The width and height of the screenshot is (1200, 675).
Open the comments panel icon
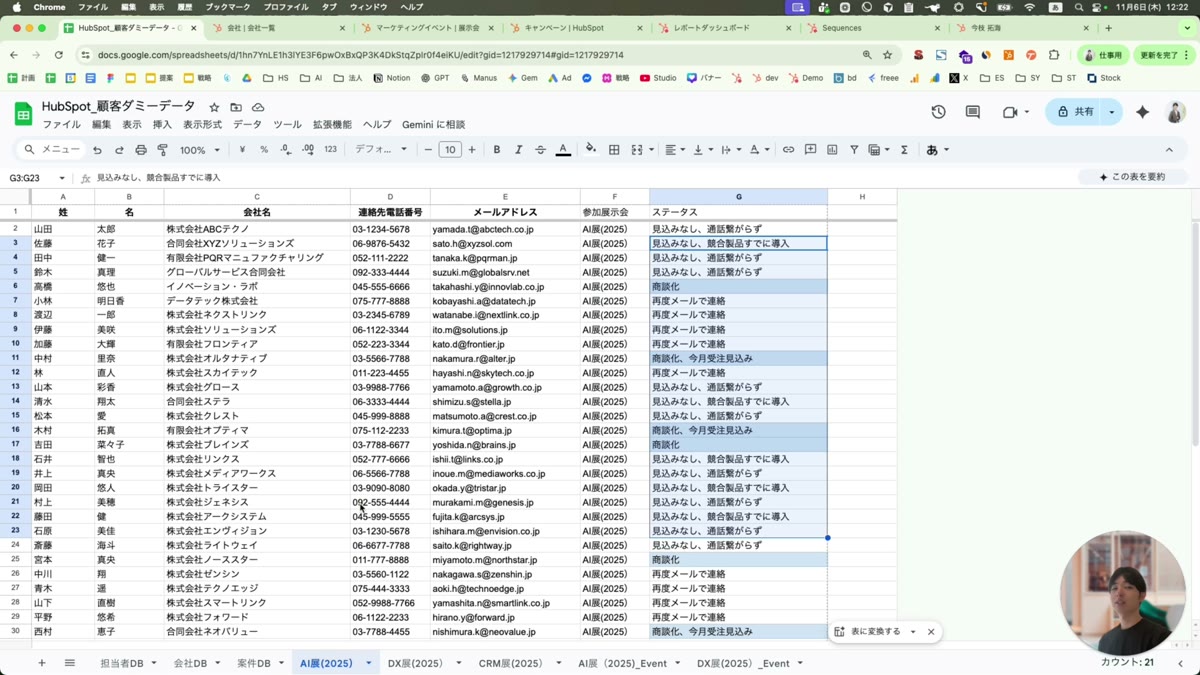[x=972, y=112]
